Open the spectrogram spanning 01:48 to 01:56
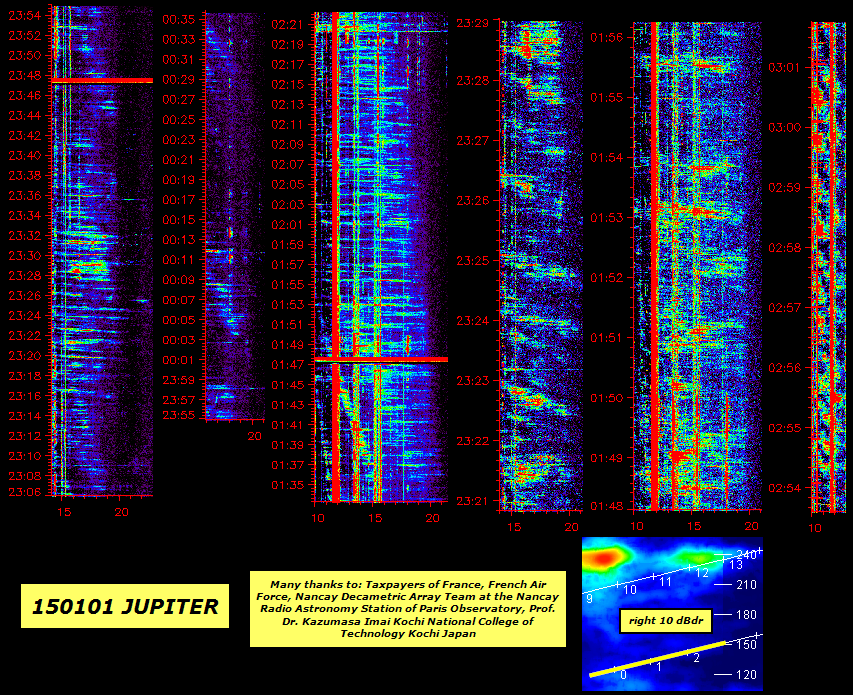This screenshot has height=695, width=853. [697, 265]
